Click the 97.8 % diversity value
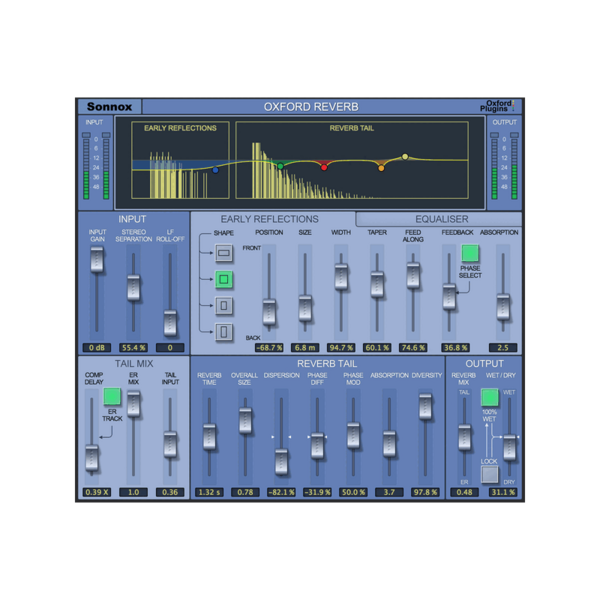This screenshot has width=600, height=600. point(425,492)
